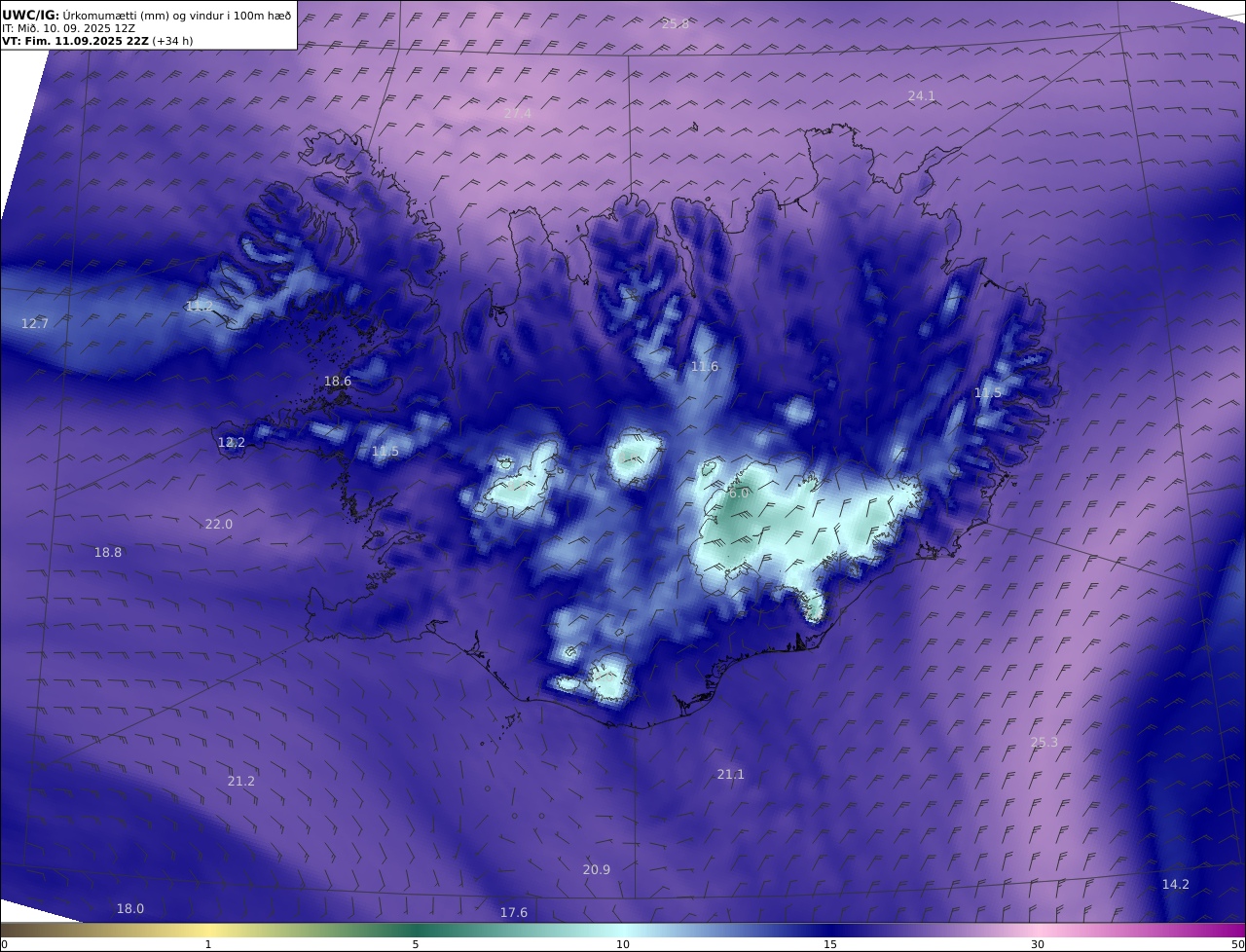The width and height of the screenshot is (1246, 952).
Task: Click the bold UWC/IG title label
Action: (31, 15)
